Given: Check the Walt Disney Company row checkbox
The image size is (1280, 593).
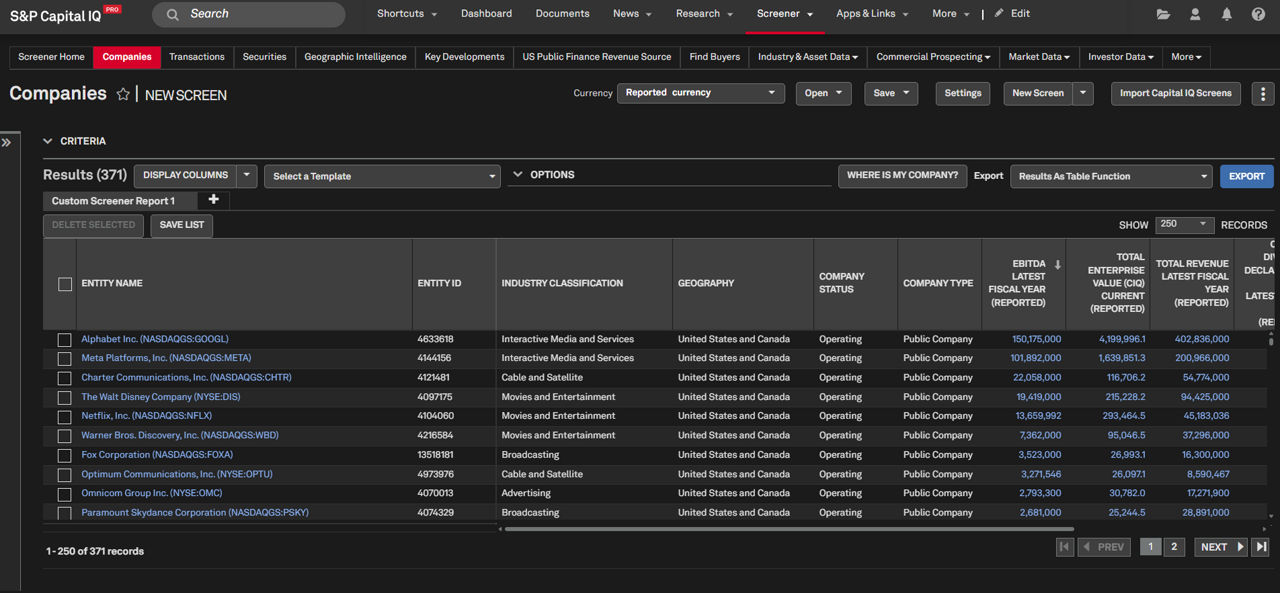Looking at the screenshot, I should pos(64,398).
